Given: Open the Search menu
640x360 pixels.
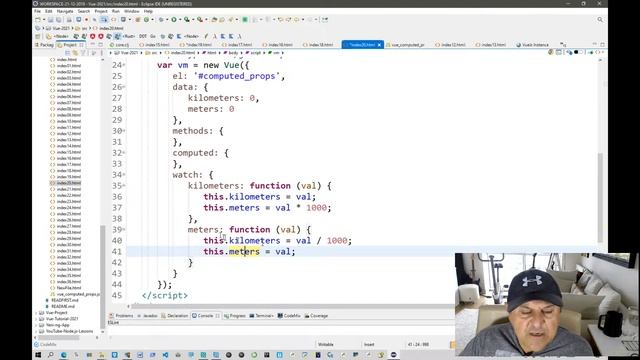Looking at the screenshot, I should 84,11.
